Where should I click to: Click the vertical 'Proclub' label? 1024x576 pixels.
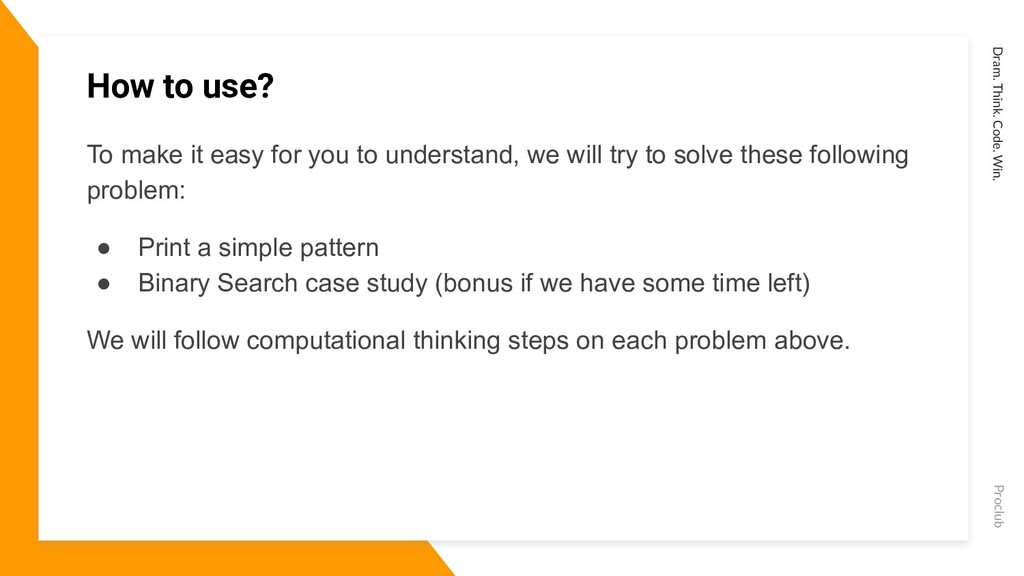pyautogui.click(x=998, y=506)
